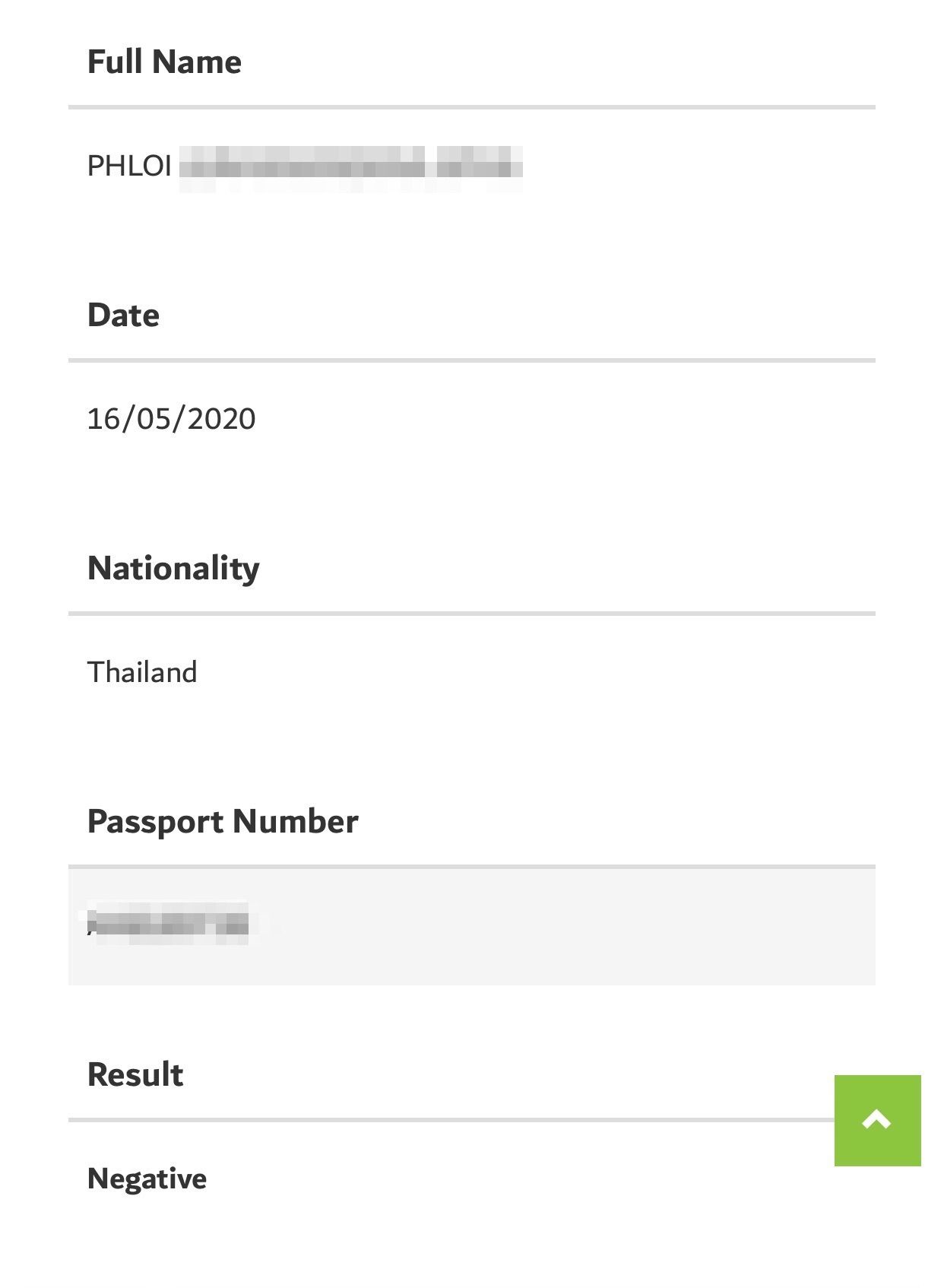
Task: Click the blurred part of the full name
Action: click(350, 167)
